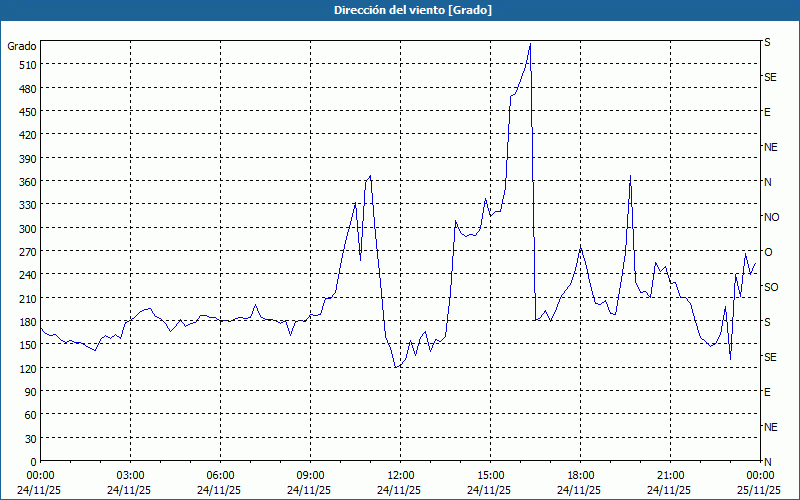The width and height of the screenshot is (800, 500).
Task: Select the 210 degree axis label
Action: 28,298
